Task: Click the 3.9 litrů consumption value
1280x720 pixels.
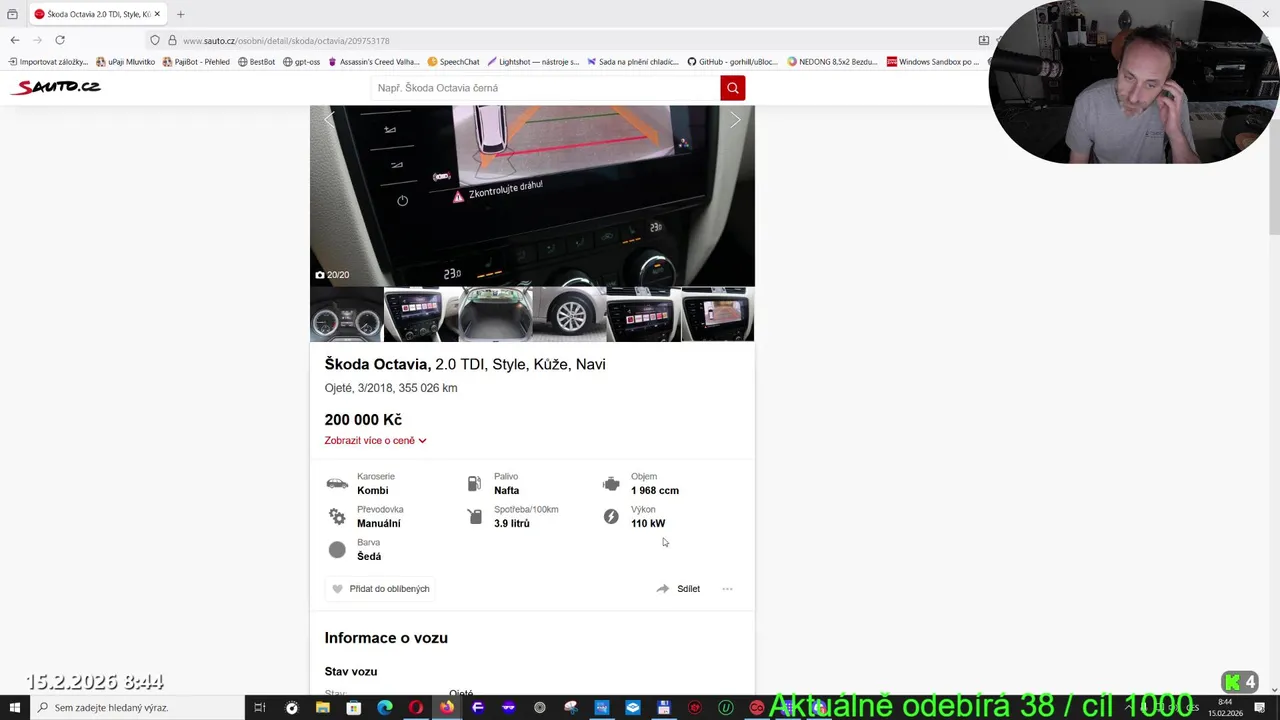Action: coord(512,524)
